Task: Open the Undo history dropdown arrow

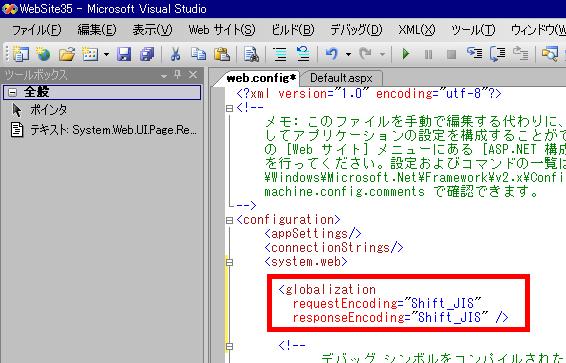Action: 348,55
